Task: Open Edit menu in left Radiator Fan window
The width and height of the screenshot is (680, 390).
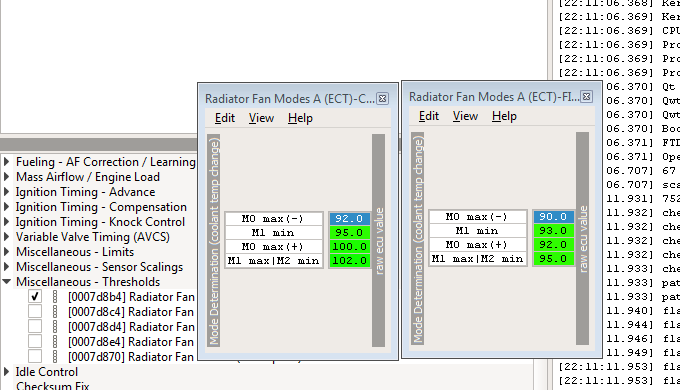Action: tap(225, 118)
